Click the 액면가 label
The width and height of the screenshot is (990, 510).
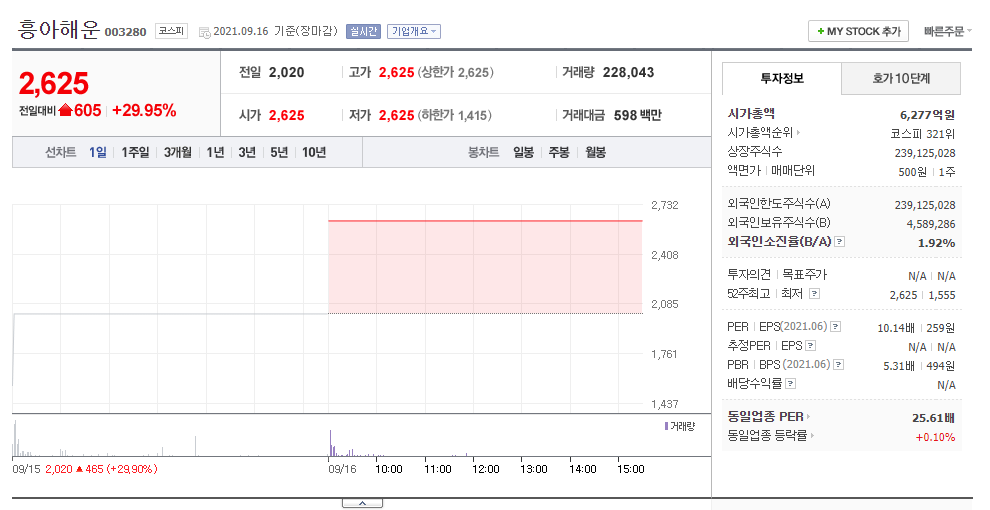(x=744, y=170)
